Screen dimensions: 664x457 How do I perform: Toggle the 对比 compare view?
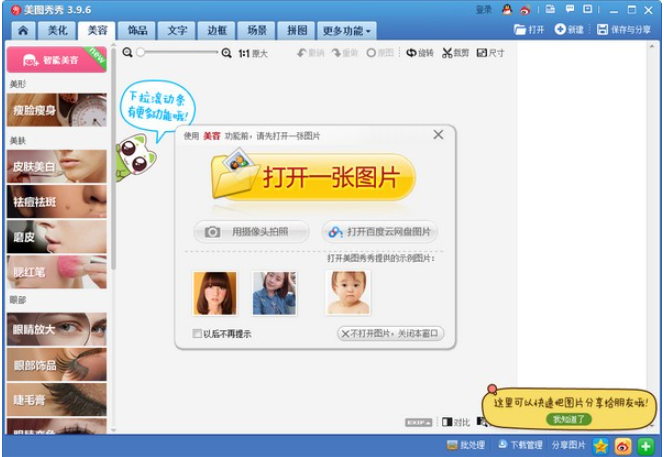[456, 422]
